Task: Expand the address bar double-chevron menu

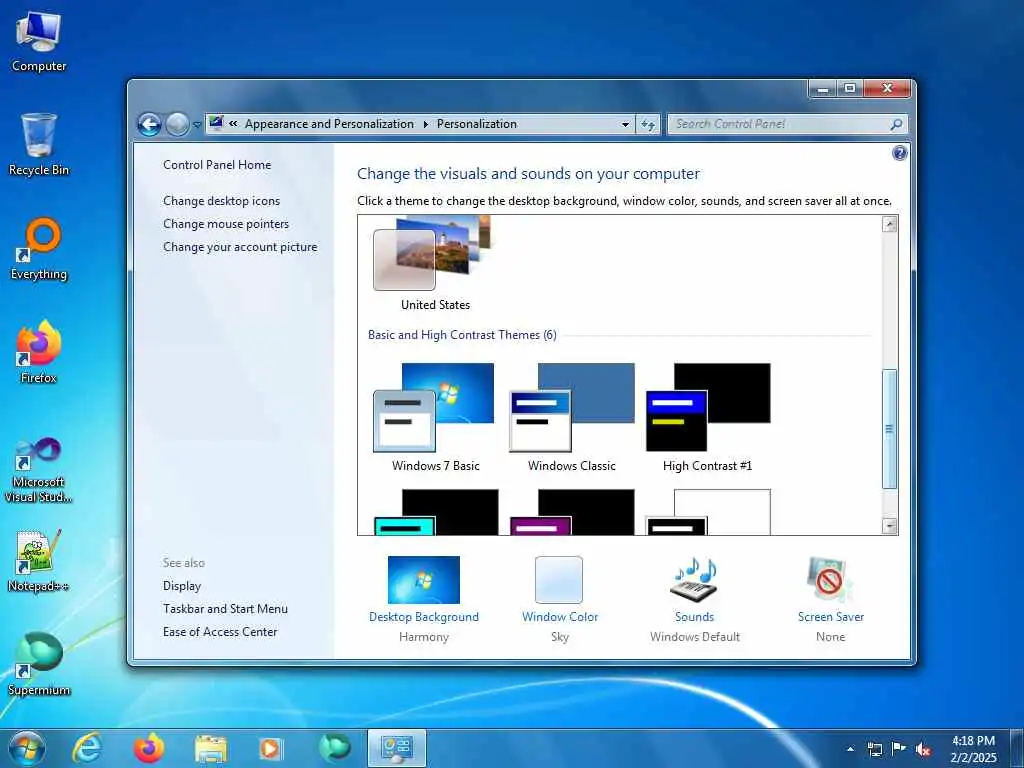Action: tap(233, 123)
